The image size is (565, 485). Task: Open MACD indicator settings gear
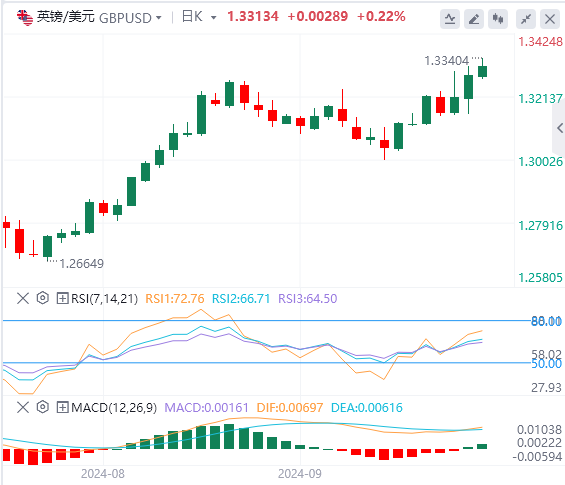pos(43,407)
